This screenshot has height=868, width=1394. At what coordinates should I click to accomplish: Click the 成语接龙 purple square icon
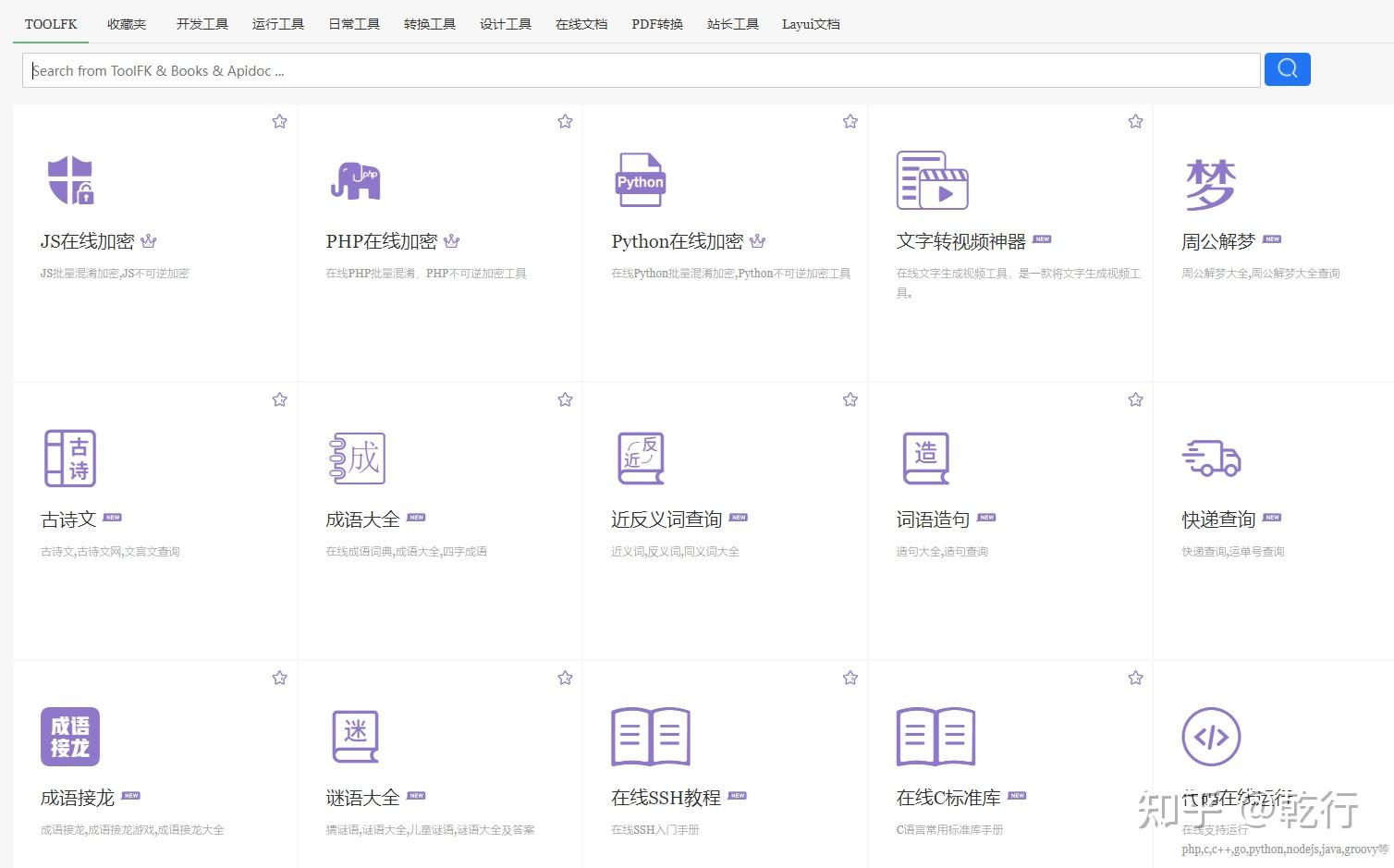coord(70,737)
